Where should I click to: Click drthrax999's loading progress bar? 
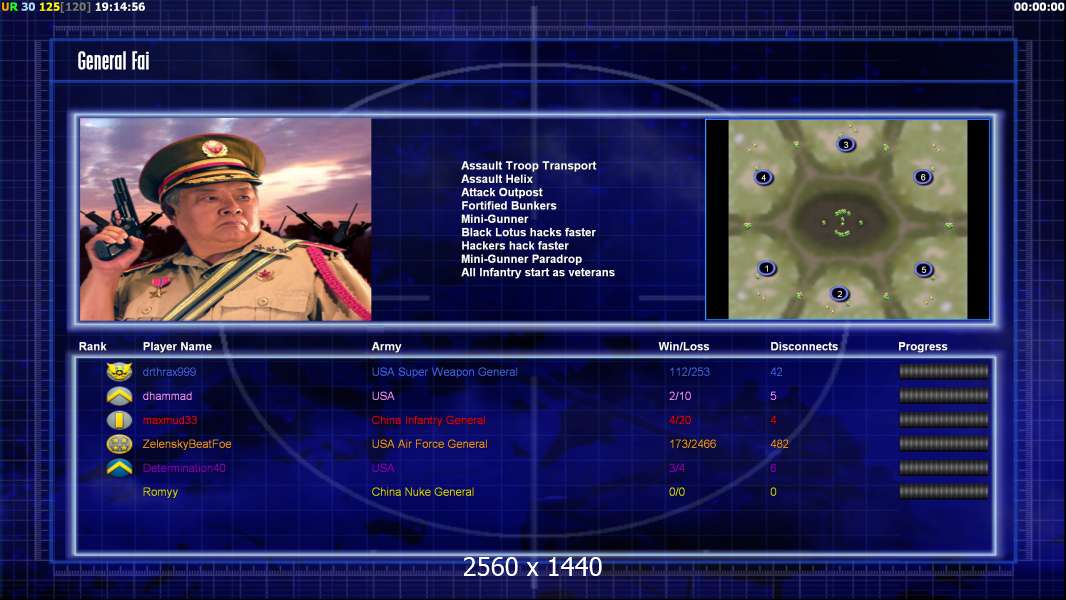click(944, 371)
